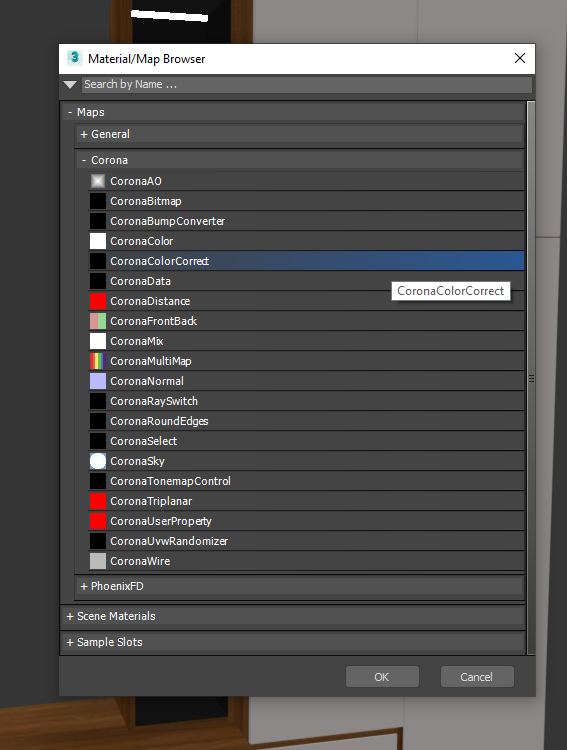Click the CoronaAO map thumbnail icon
Screen dimensions: 567x750
click(x=98, y=181)
